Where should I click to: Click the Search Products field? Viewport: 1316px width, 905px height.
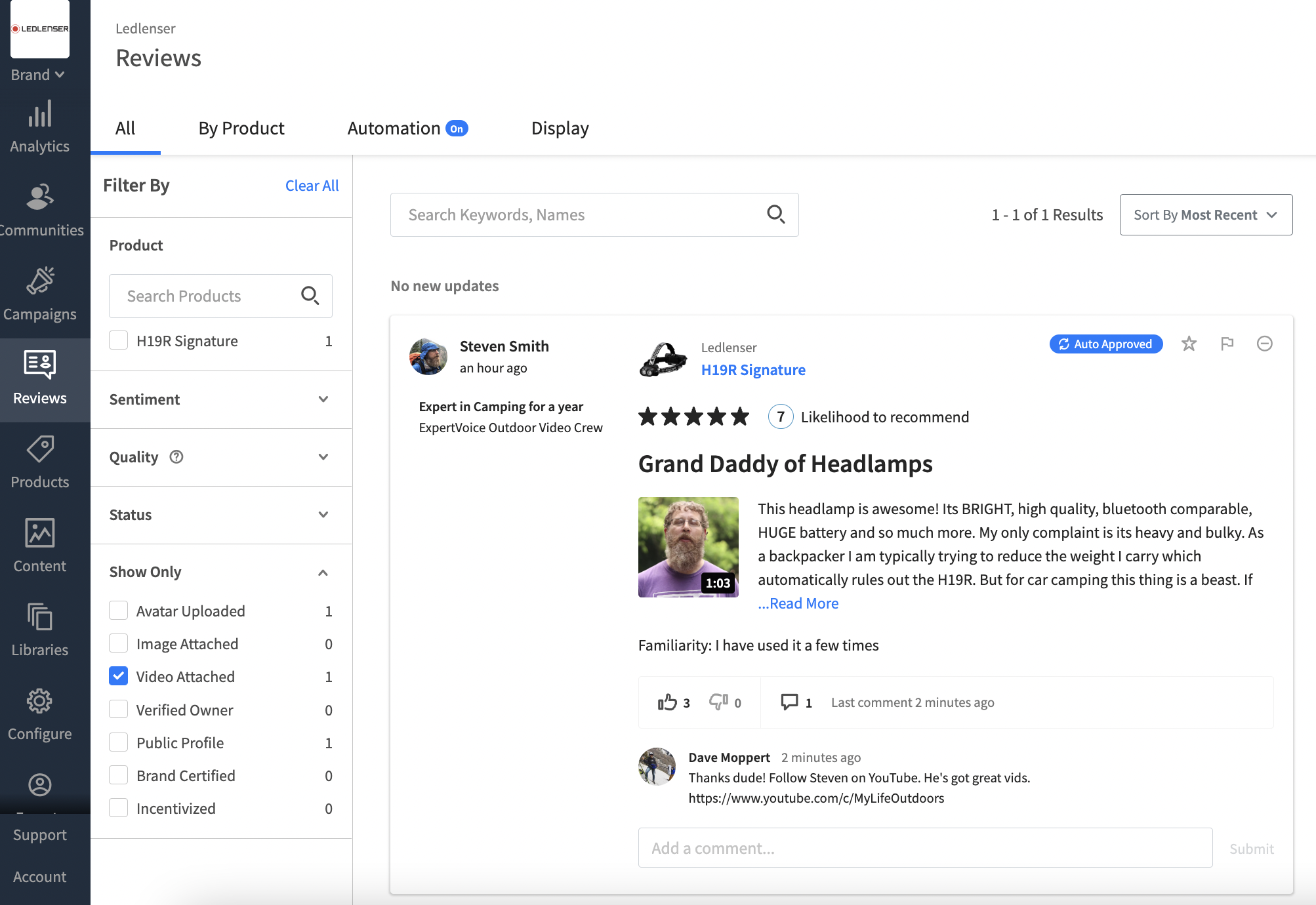point(220,296)
